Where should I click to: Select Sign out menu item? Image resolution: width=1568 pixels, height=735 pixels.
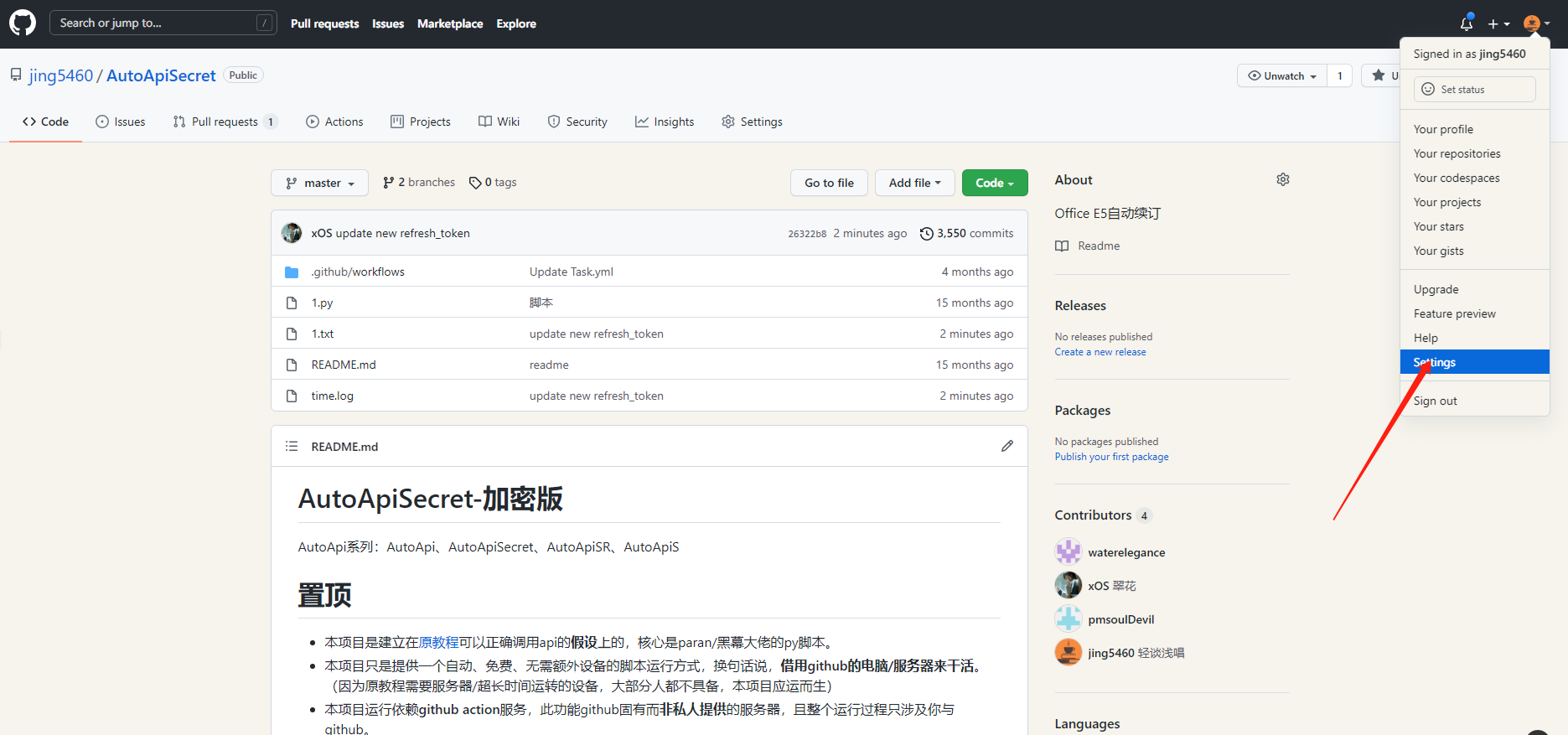click(x=1474, y=401)
